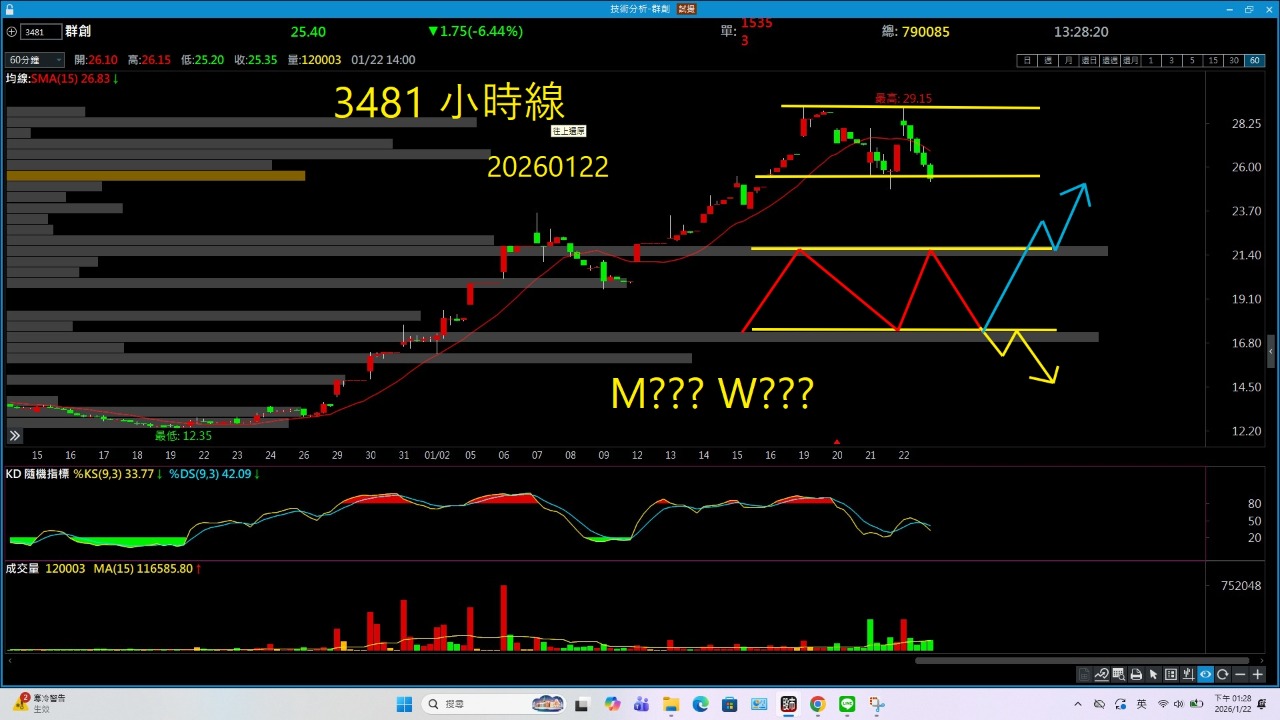Viewport: 1280px width, 720px height.
Task: Click the 往上還原 restore button
Action: click(568, 131)
